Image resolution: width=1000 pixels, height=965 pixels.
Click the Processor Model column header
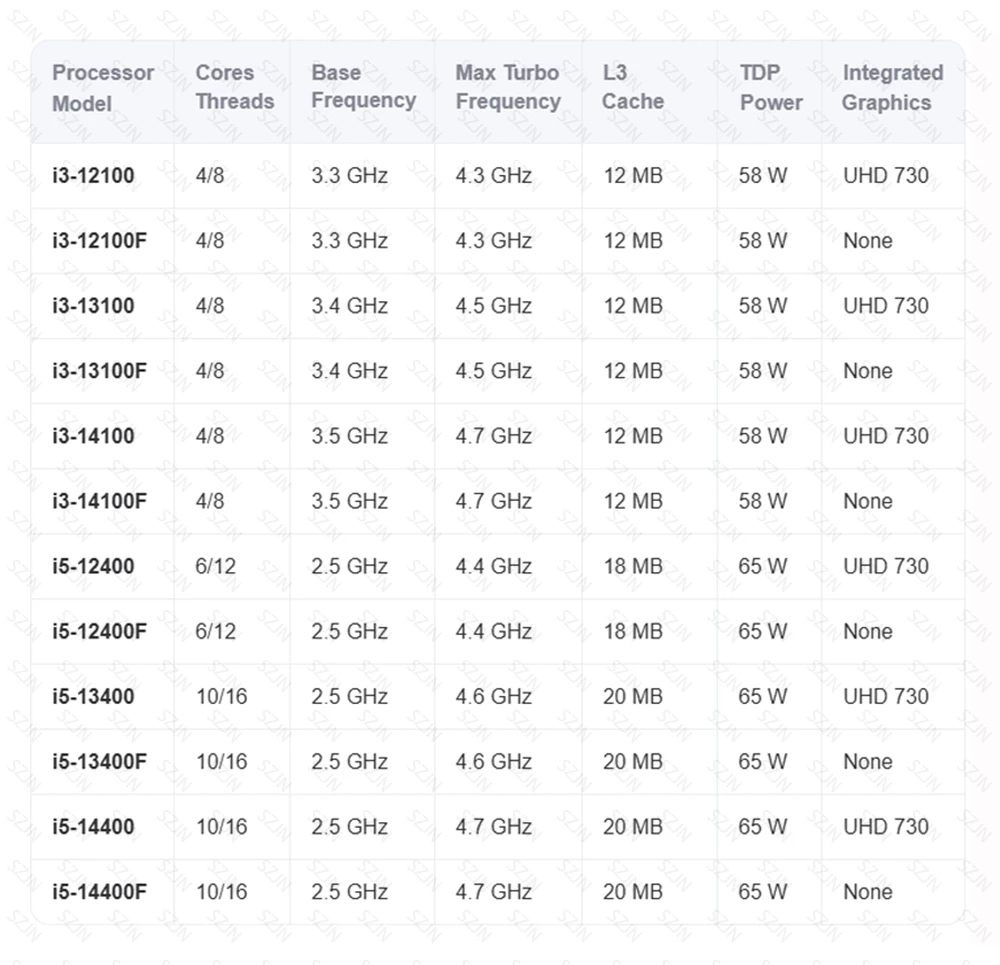pyautogui.click(x=103, y=88)
